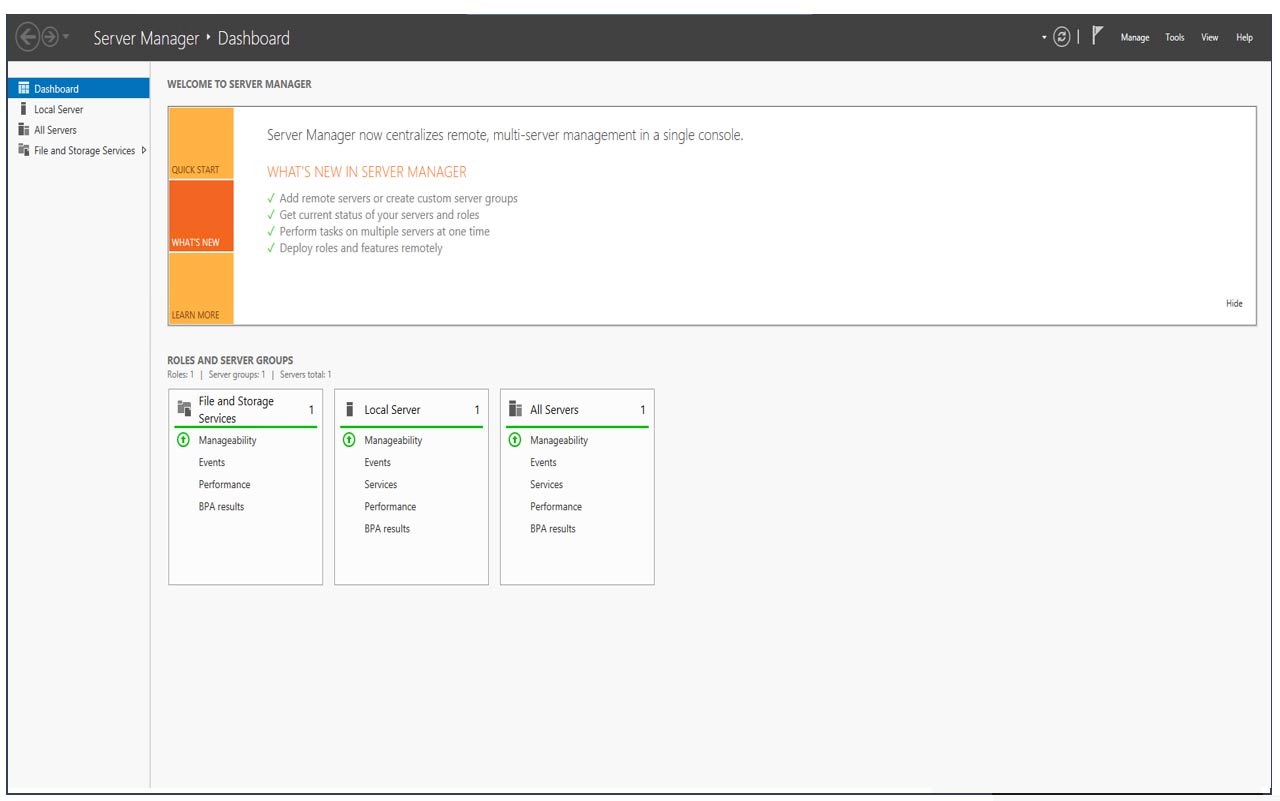Click Manageability status icon in File and Storage tile
Viewport: 1280px width, 801px height.
(183, 440)
